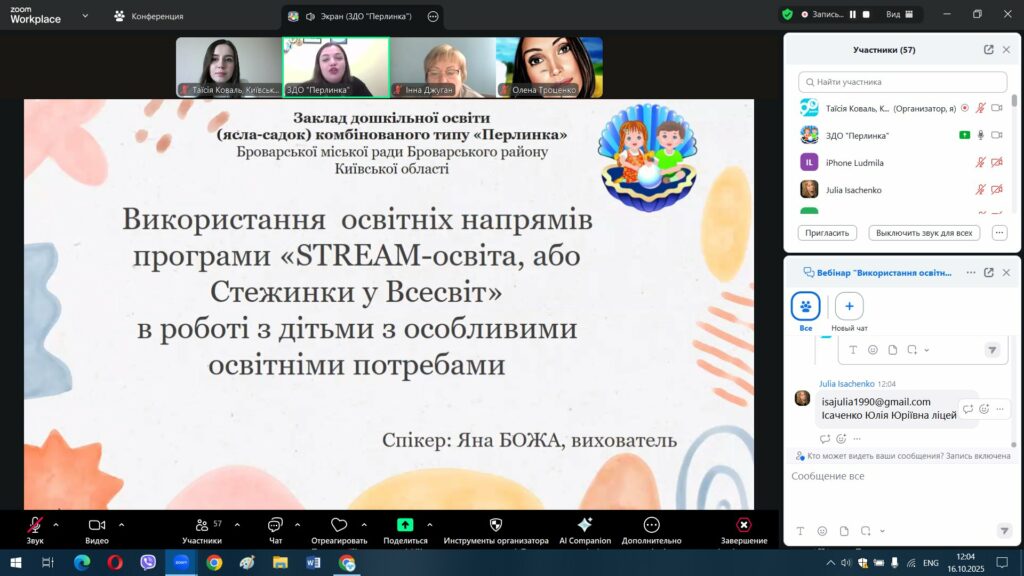Pause the recording in top bar
The image size is (1024, 576).
pyautogui.click(x=852, y=15)
